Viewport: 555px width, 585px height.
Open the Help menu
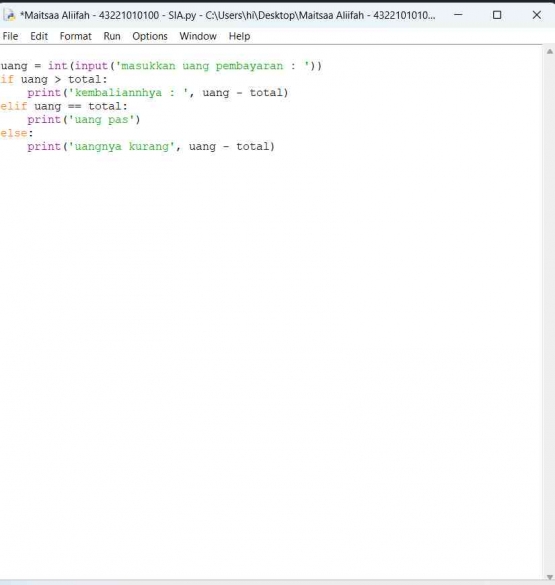click(x=239, y=36)
